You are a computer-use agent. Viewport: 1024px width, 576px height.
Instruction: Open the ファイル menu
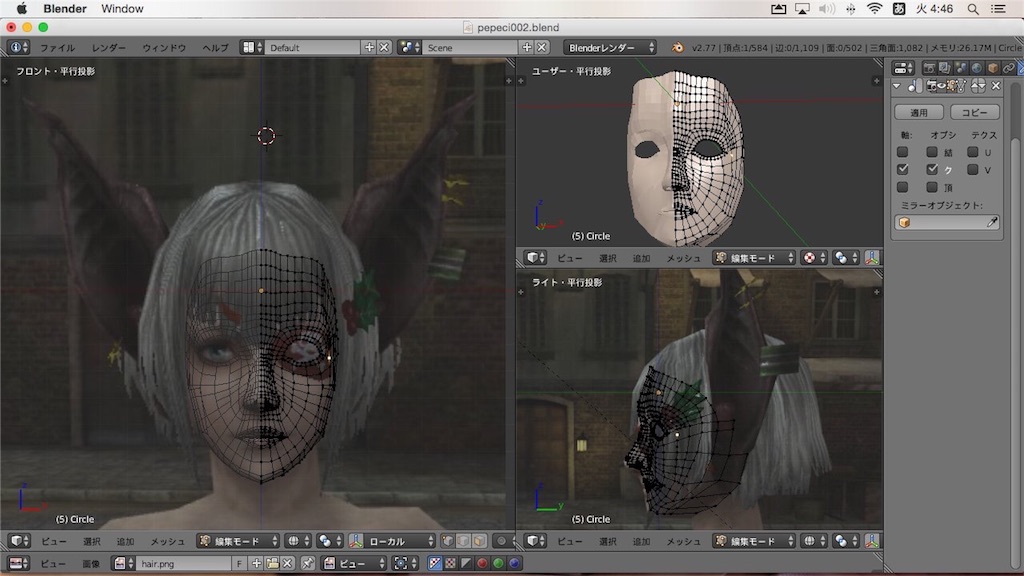point(57,48)
